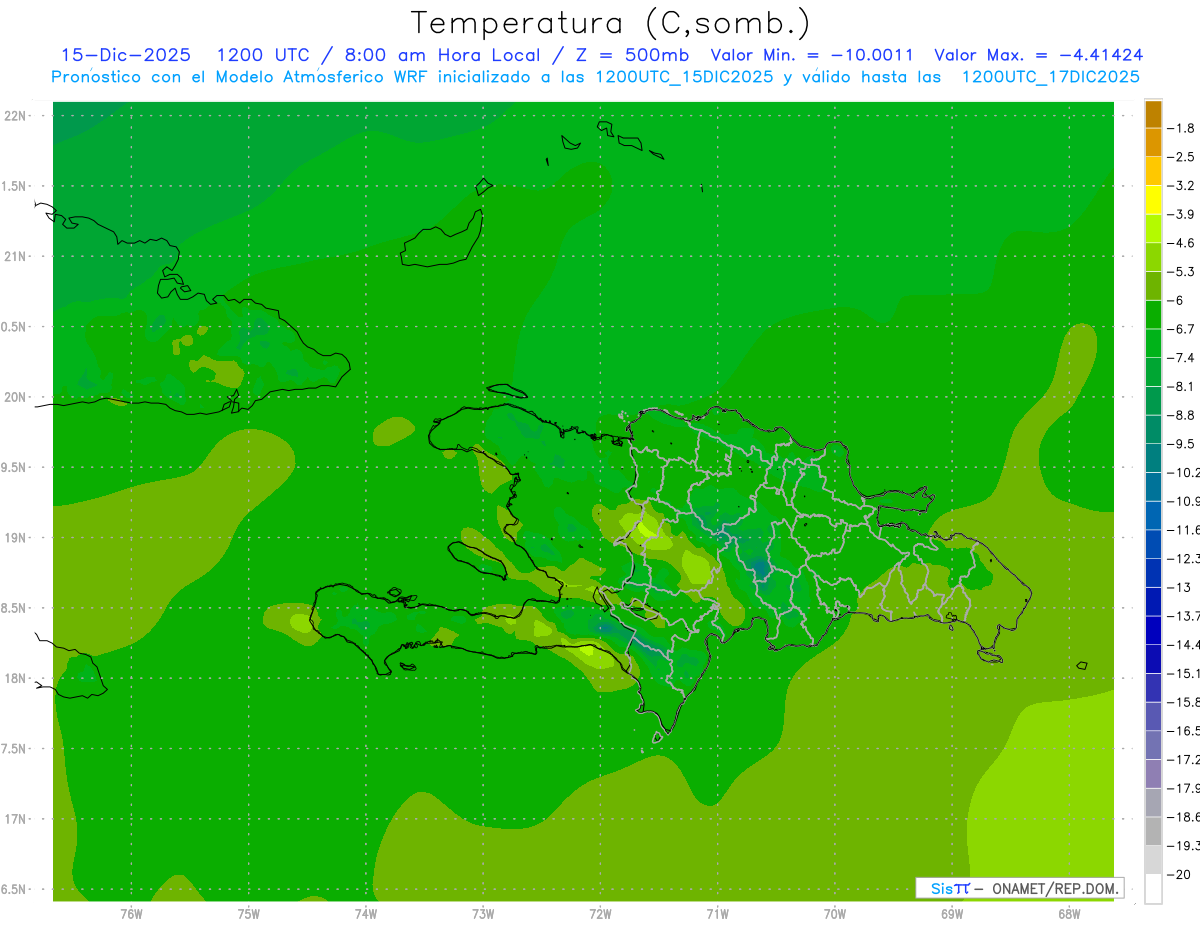Click the 'Z = 500mb' level label

pyautogui.click(x=630, y=55)
